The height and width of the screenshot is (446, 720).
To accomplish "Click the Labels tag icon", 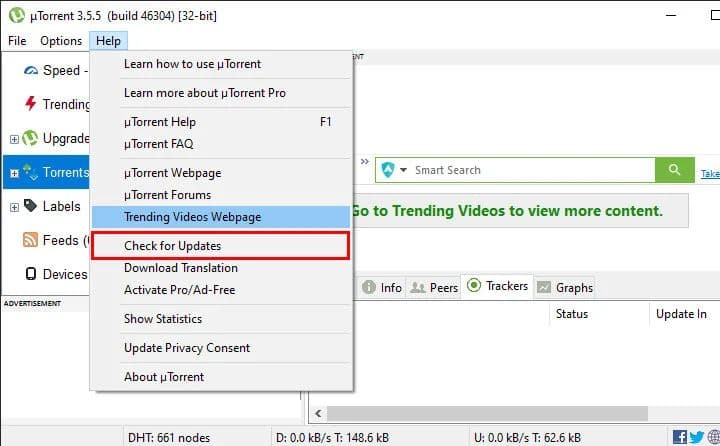I will (30, 205).
